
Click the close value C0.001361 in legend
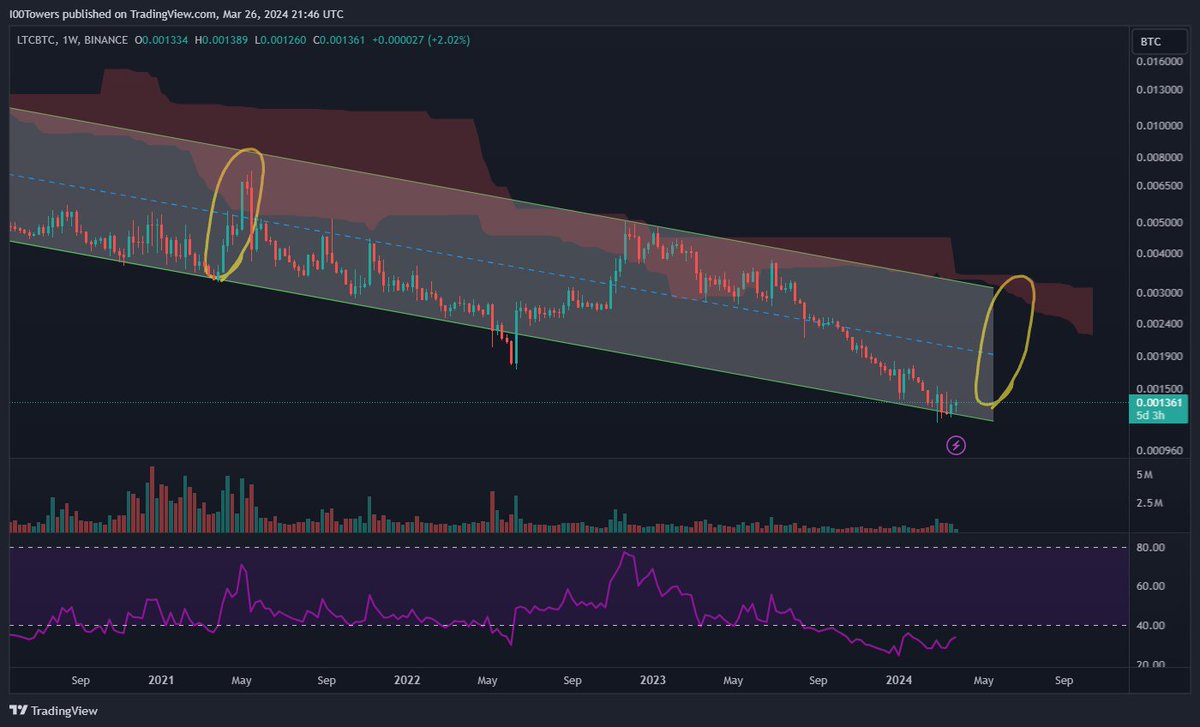click(337, 40)
